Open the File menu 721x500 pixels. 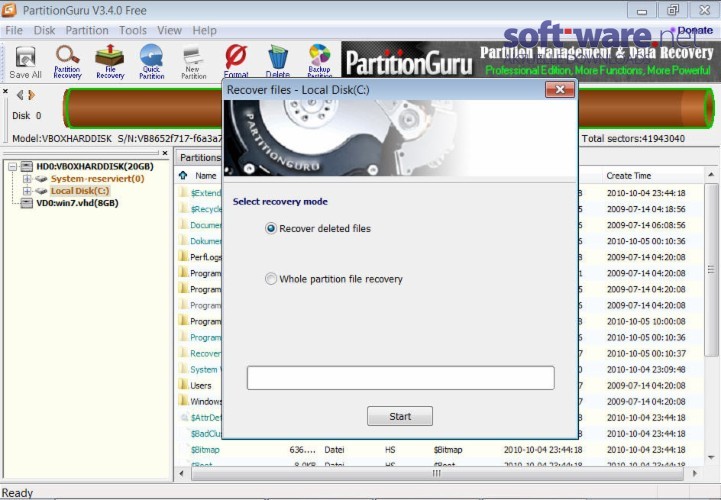click(14, 30)
